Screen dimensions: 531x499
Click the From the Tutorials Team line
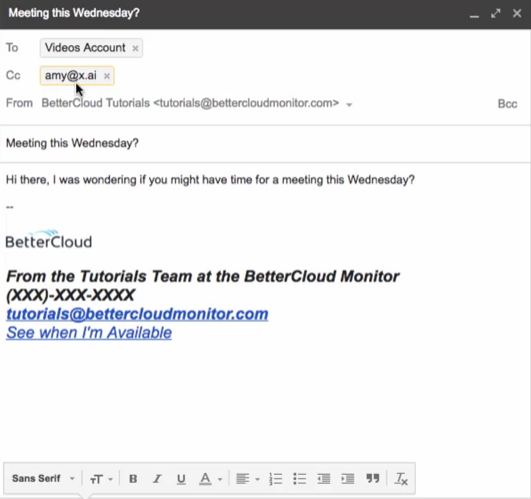point(203,276)
